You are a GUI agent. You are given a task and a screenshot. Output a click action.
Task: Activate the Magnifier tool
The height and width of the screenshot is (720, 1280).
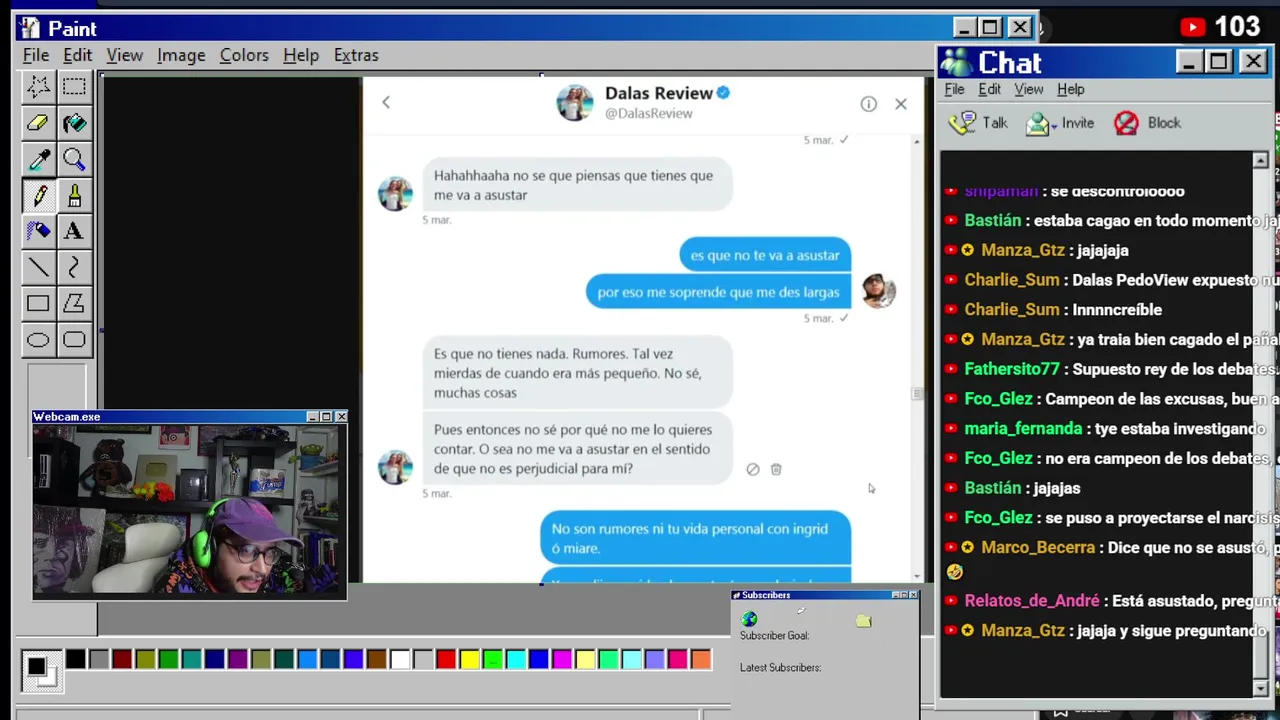coord(74,159)
